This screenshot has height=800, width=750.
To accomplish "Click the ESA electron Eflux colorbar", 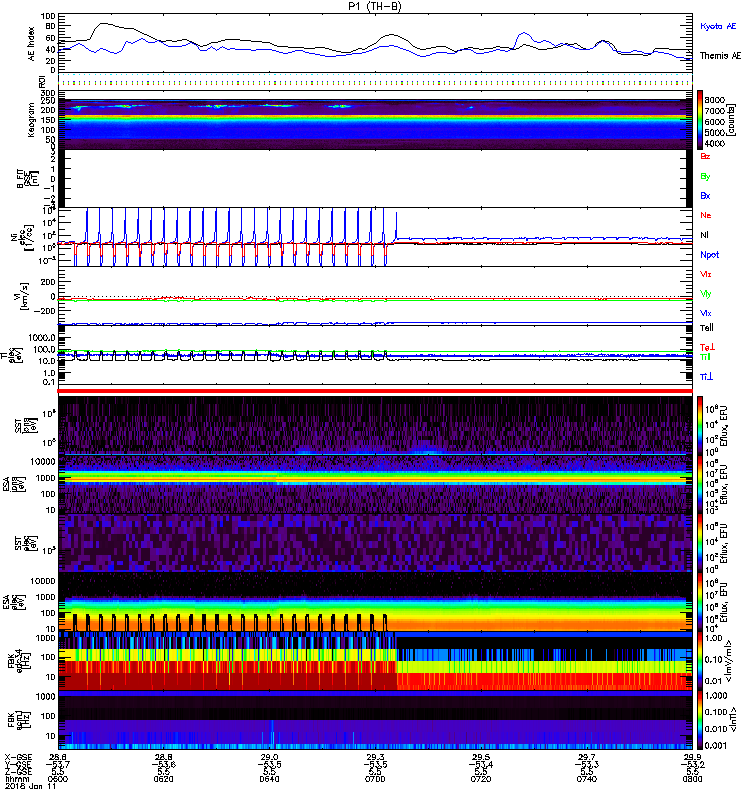I will [700, 602].
